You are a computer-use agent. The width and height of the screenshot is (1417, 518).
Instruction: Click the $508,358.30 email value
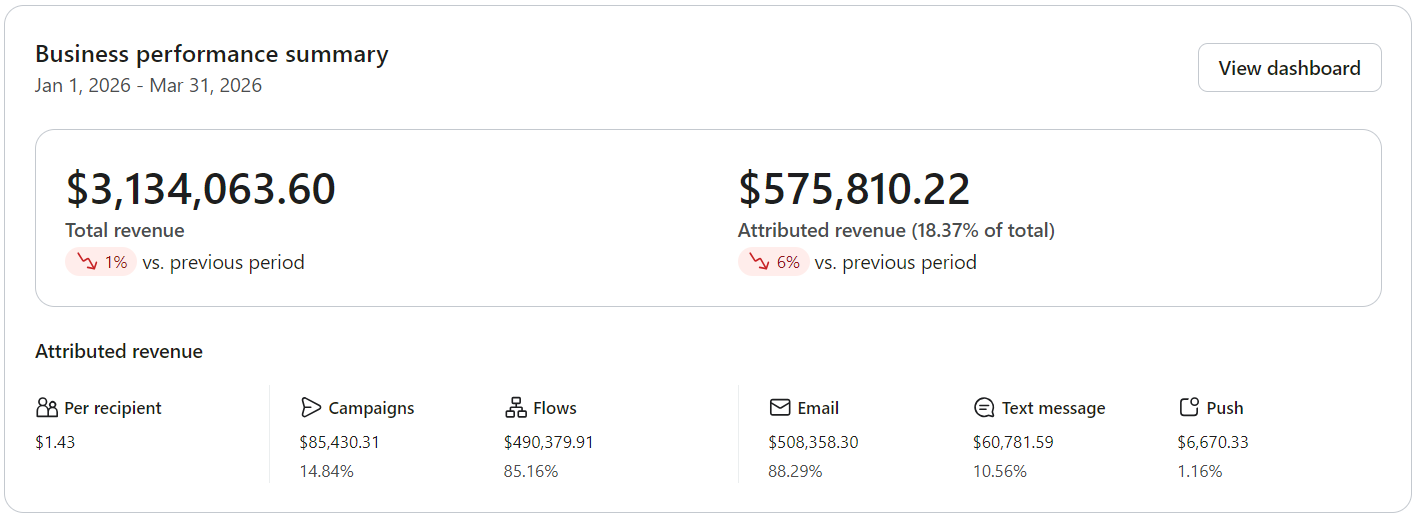click(x=813, y=442)
